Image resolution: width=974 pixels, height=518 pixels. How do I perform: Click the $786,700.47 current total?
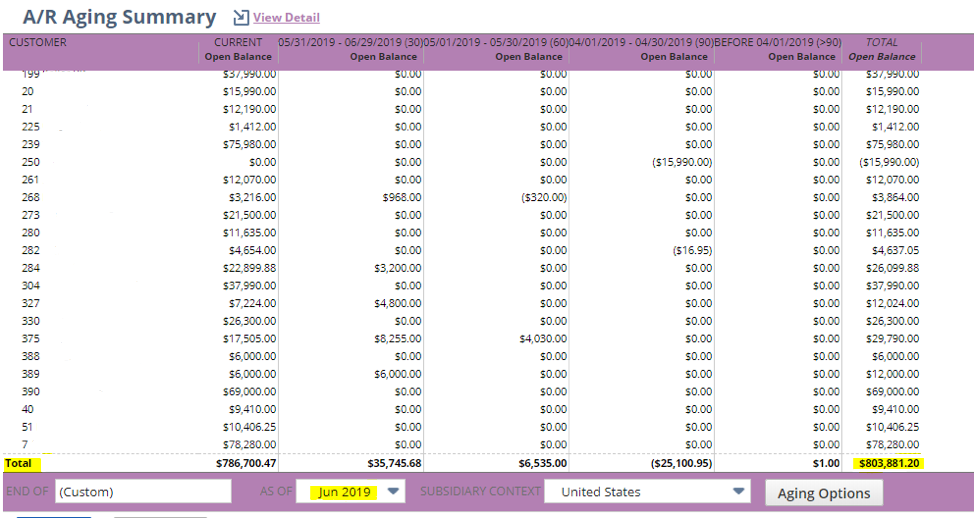(x=245, y=463)
